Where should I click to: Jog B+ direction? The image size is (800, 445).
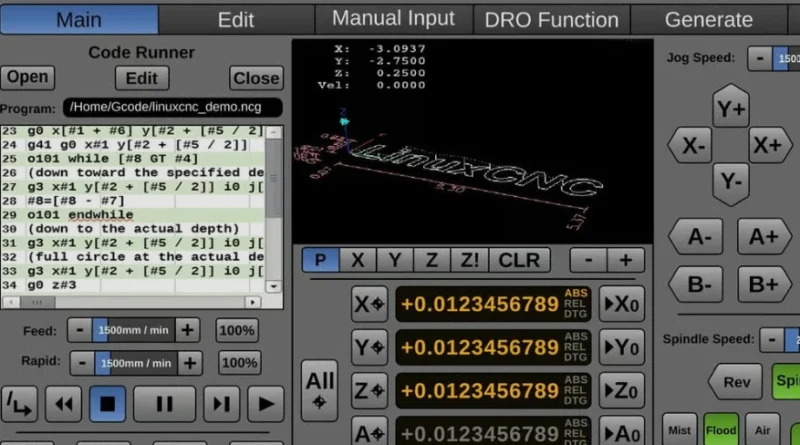click(x=764, y=284)
